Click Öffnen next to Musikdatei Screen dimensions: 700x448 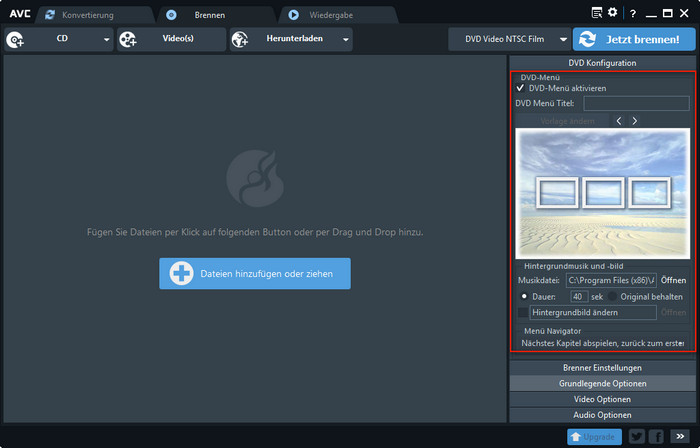pyautogui.click(x=673, y=281)
